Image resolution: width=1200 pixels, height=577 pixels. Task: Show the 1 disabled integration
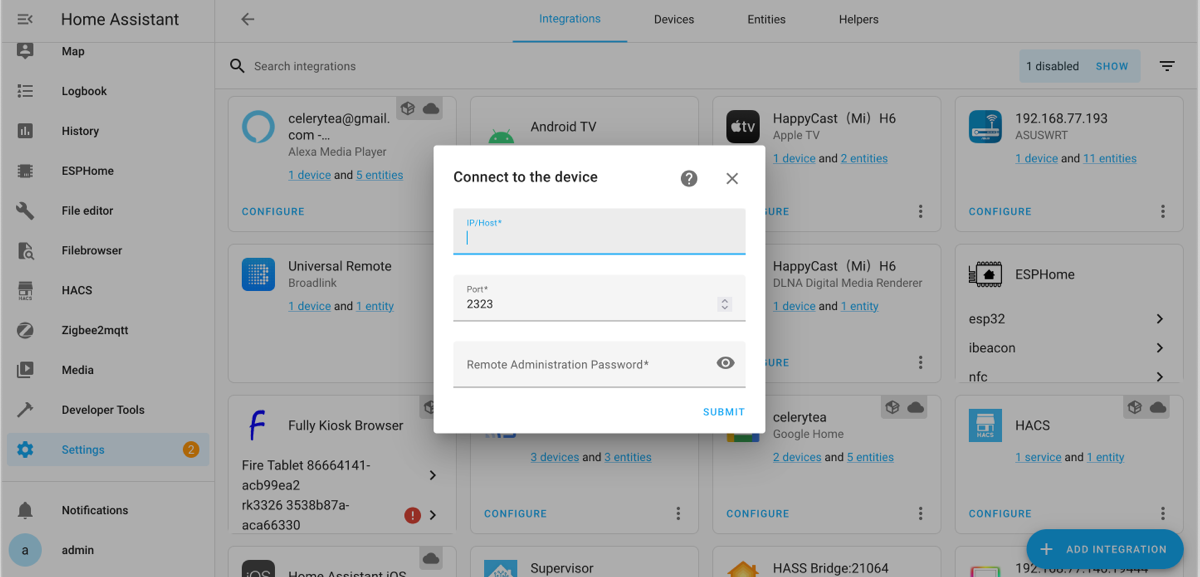[1112, 66]
